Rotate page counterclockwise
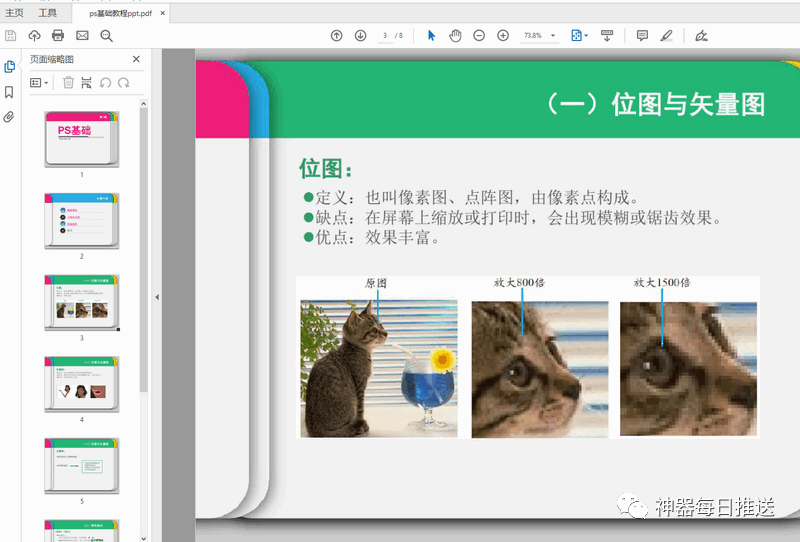Image resolution: width=800 pixels, height=542 pixels. click(106, 82)
